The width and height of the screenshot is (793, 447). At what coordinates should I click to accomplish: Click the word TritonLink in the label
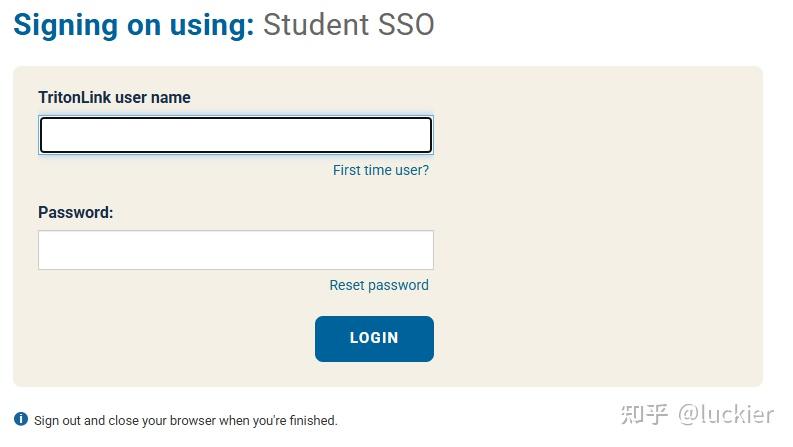(x=74, y=97)
